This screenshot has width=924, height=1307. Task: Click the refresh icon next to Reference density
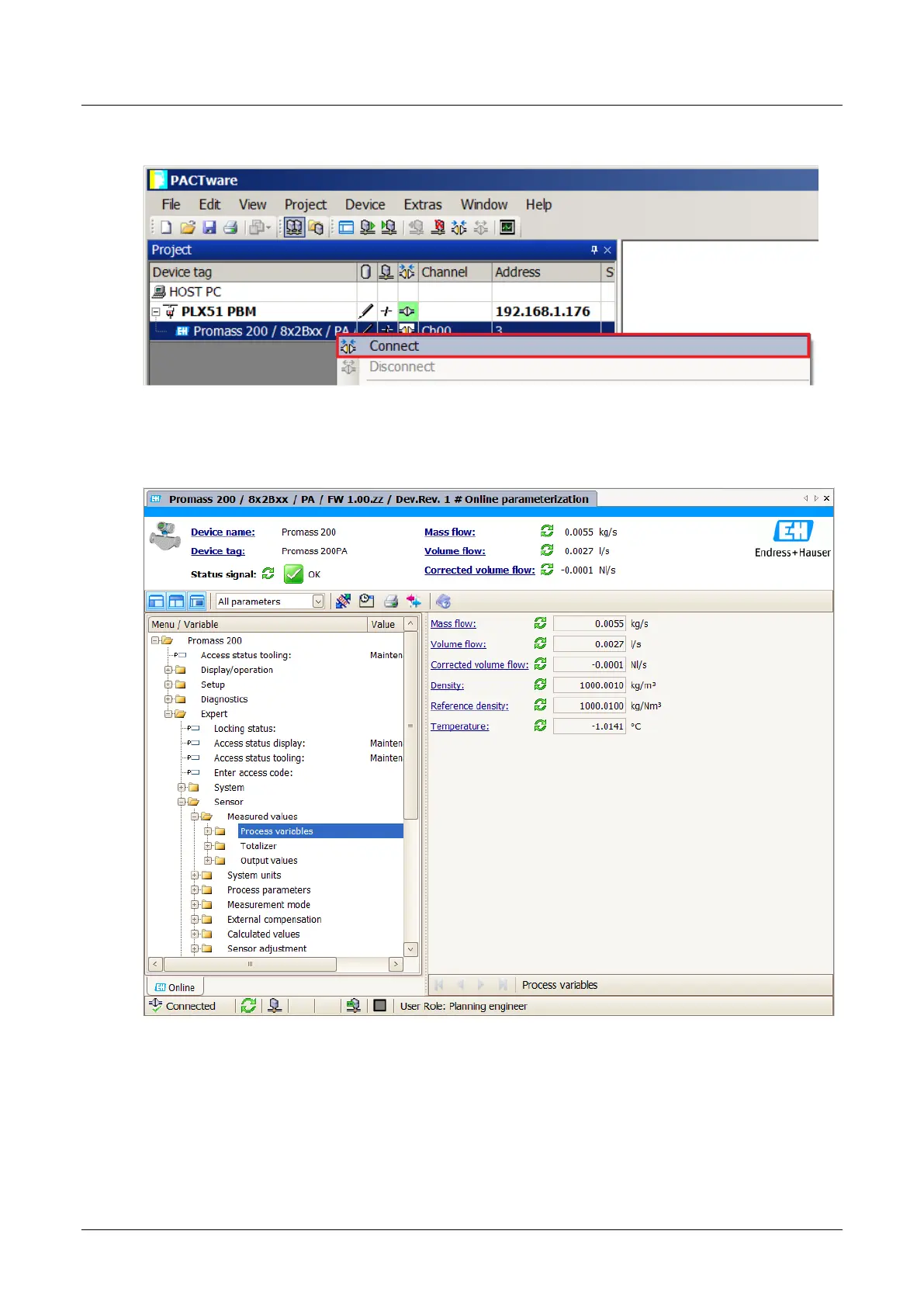coord(540,705)
